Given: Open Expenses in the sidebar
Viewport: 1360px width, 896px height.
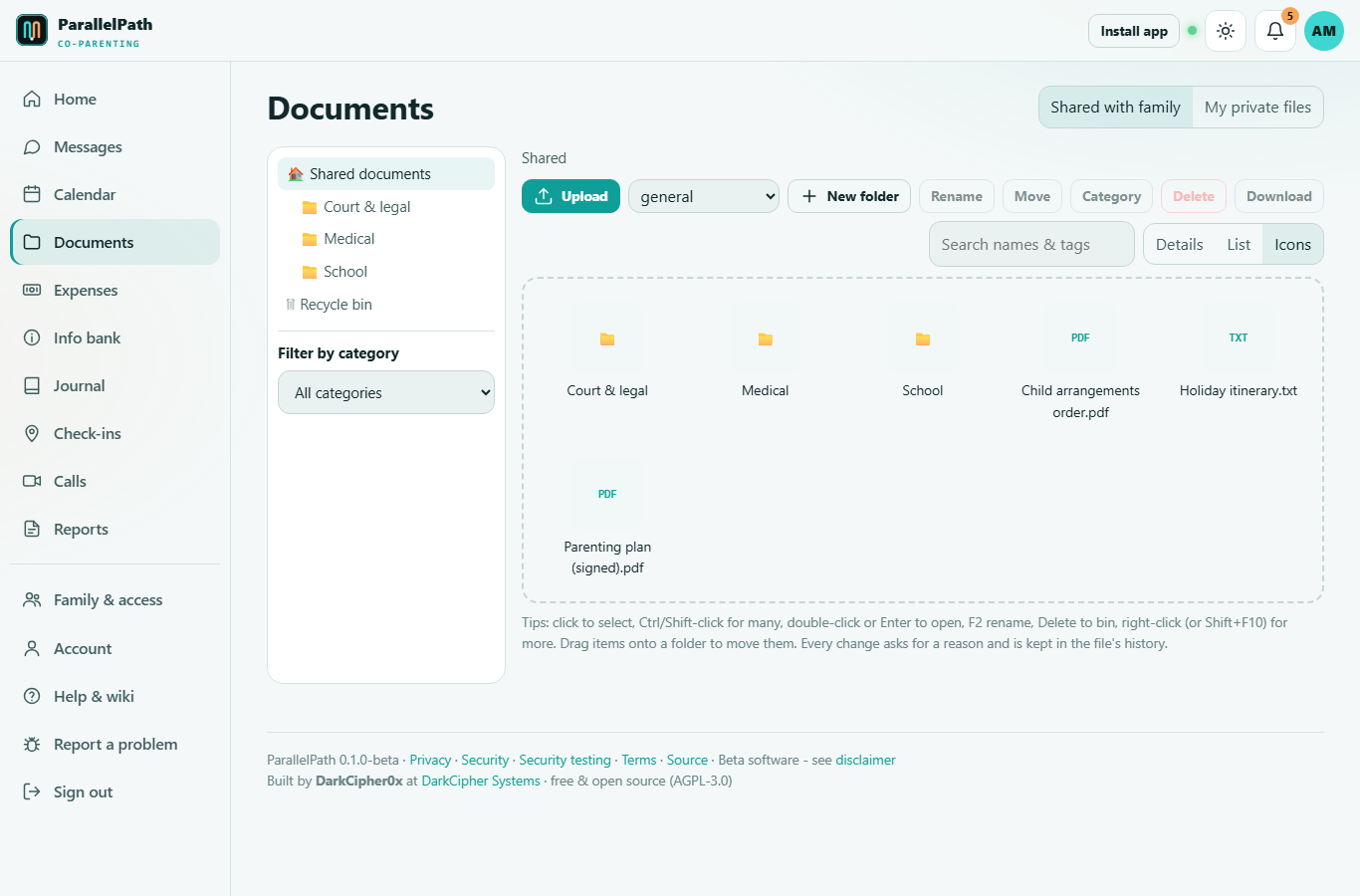Looking at the screenshot, I should tap(114, 290).
